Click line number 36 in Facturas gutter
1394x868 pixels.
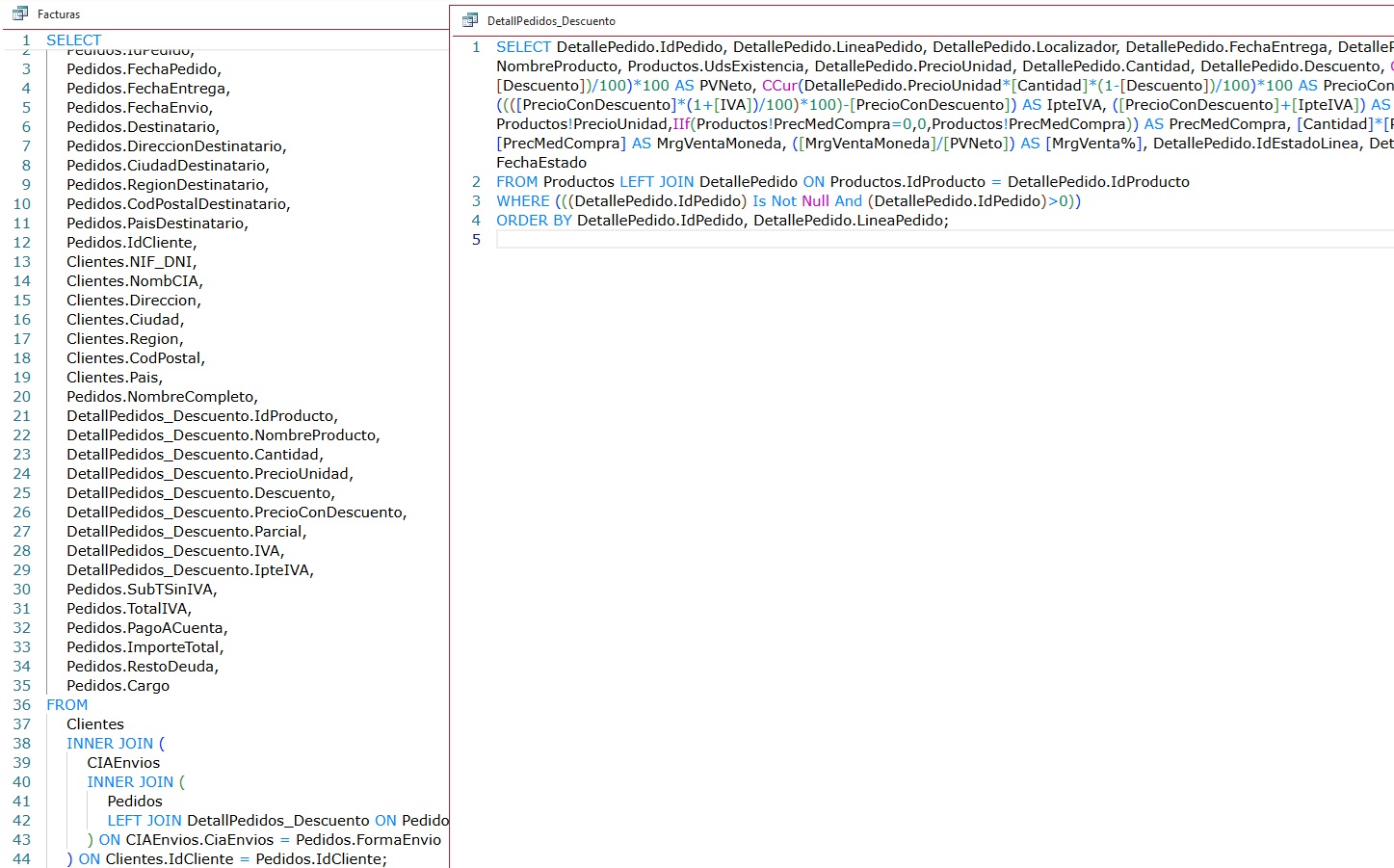(x=22, y=704)
